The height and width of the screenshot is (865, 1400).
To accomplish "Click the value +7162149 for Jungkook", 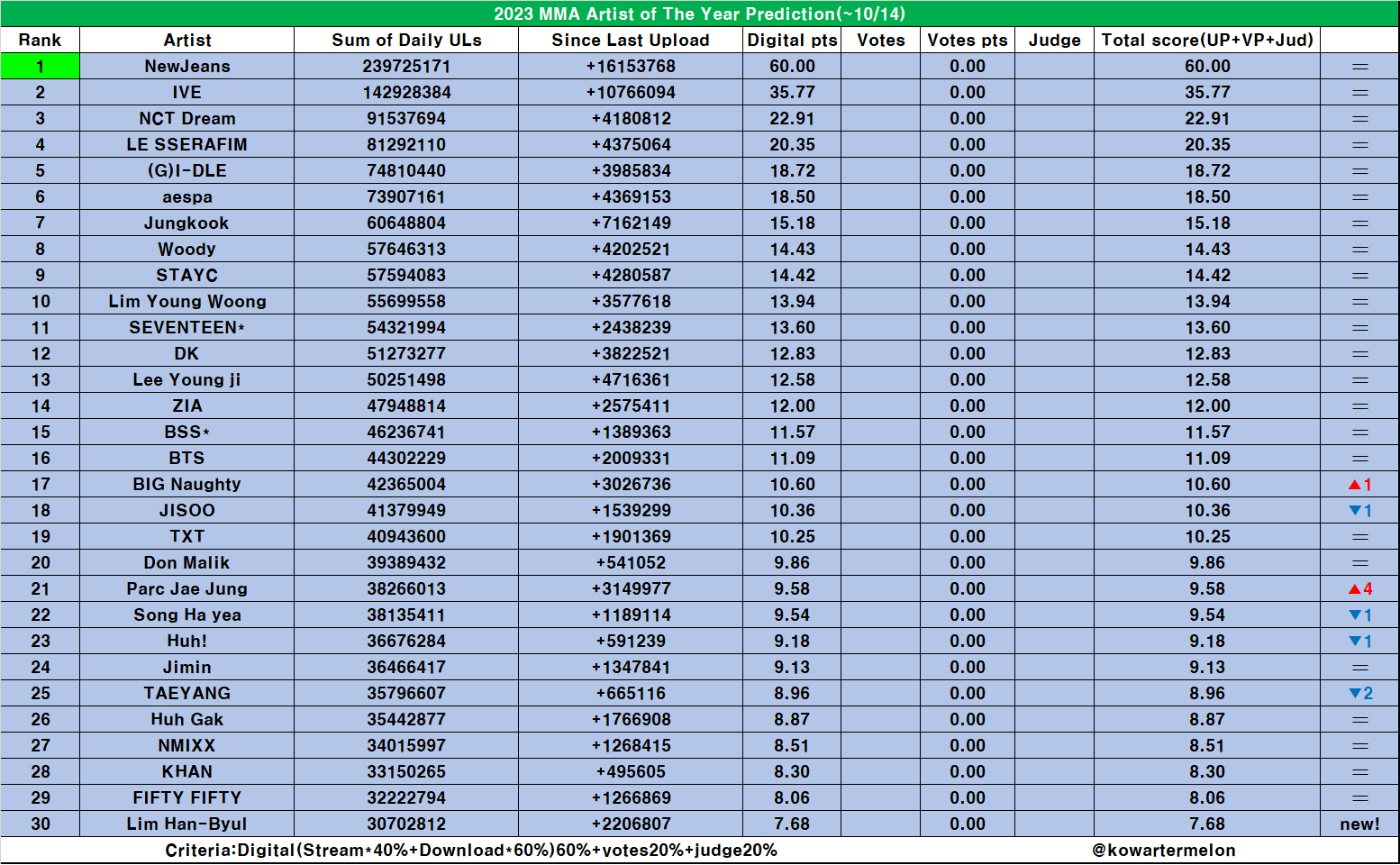I will (x=631, y=223).
